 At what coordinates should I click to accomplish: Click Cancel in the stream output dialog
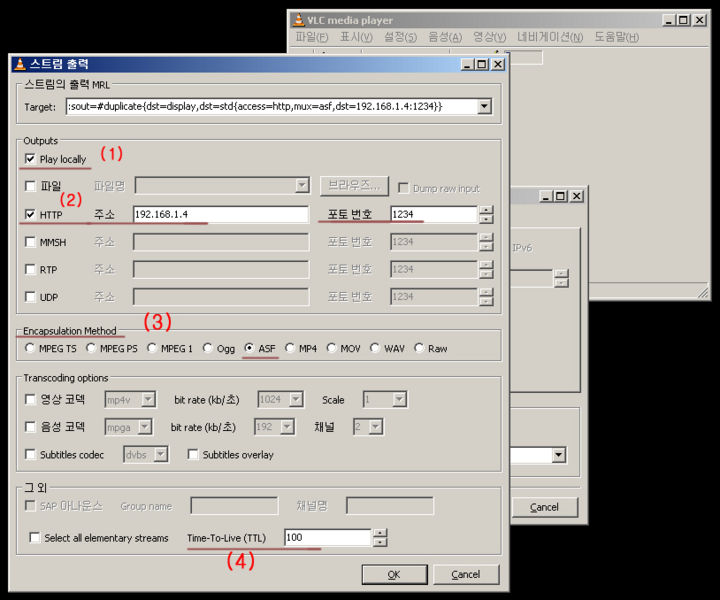coord(466,574)
